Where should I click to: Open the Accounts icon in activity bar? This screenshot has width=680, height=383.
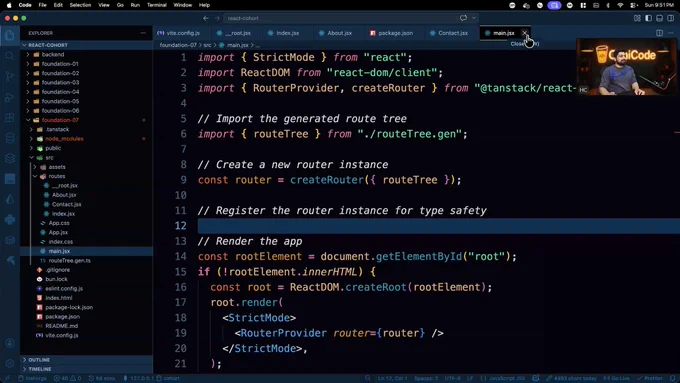tap(10, 343)
